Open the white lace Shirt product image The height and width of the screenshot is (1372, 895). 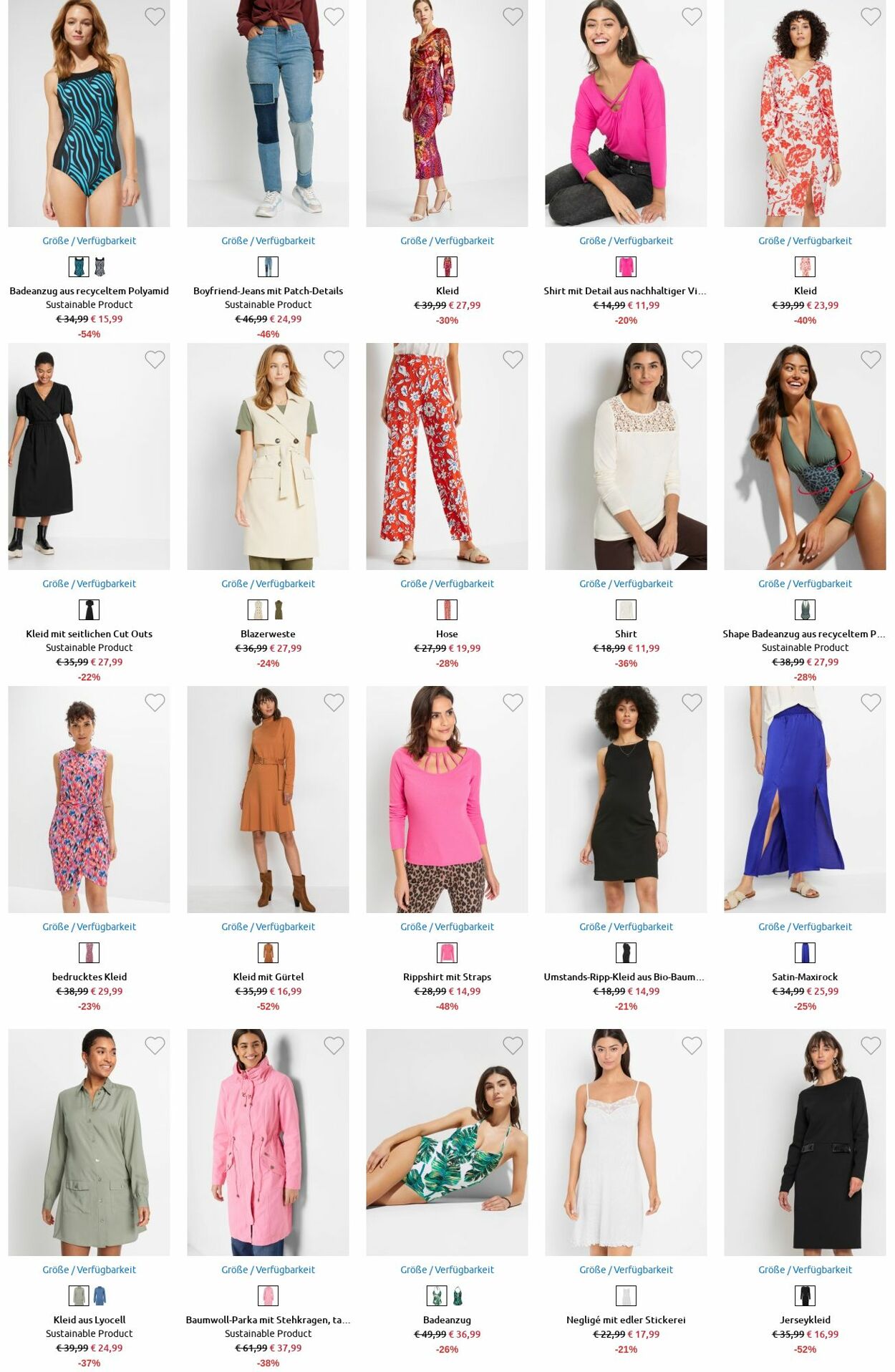626,456
